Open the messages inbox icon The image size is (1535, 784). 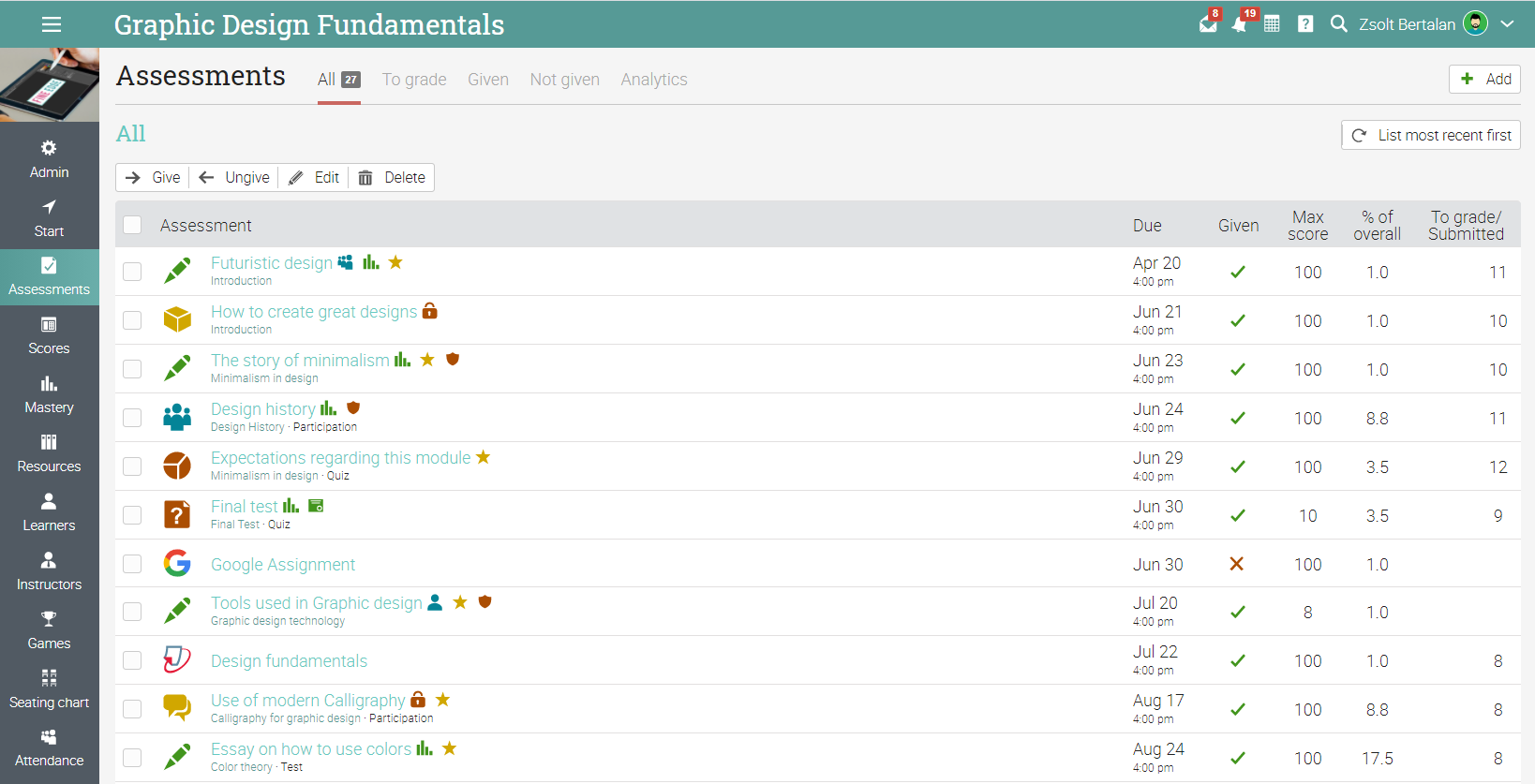click(x=1209, y=23)
